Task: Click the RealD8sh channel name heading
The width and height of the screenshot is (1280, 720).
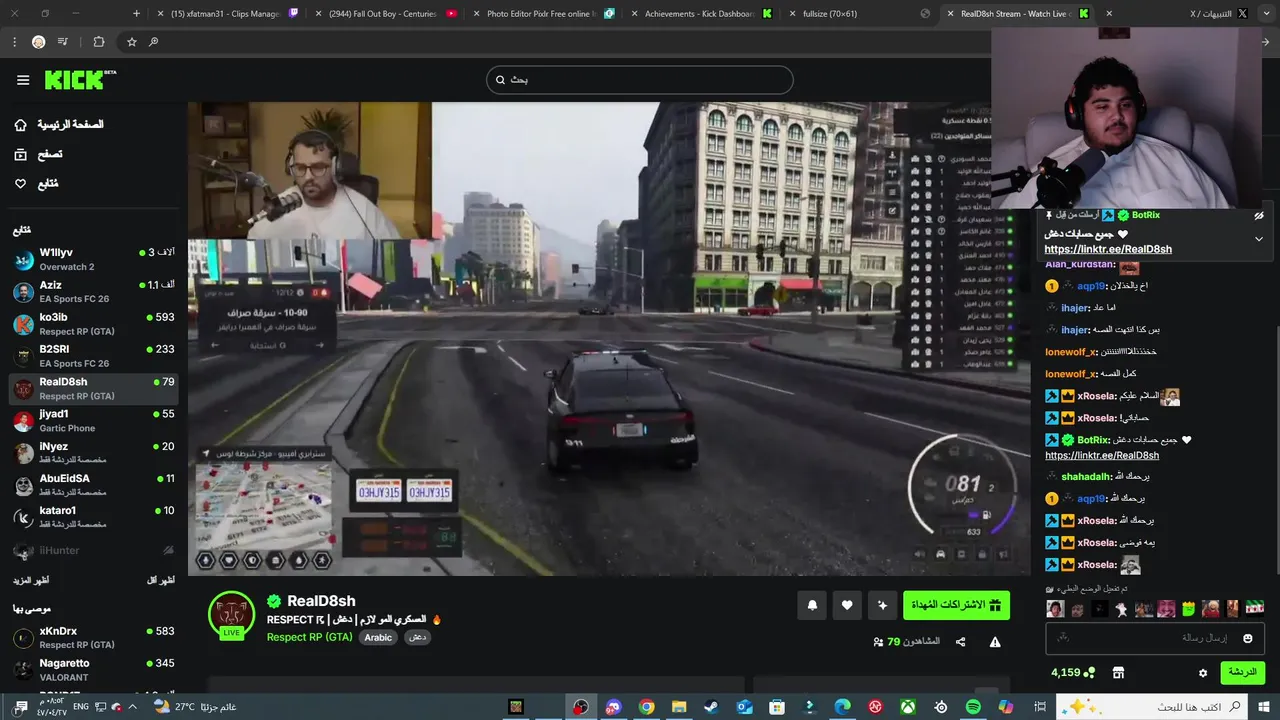Action: pos(321,601)
